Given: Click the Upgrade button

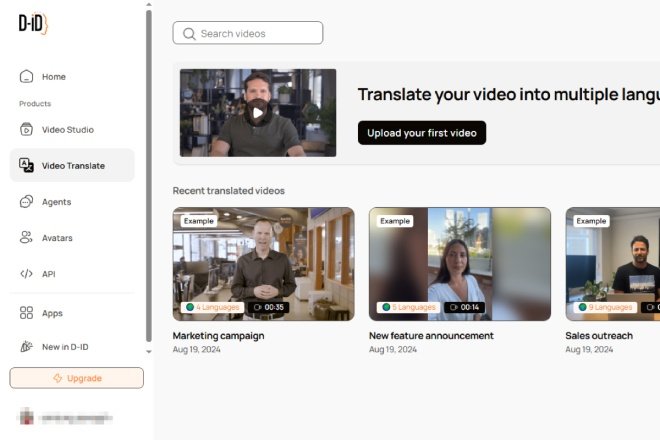Looking at the screenshot, I should click(77, 378).
